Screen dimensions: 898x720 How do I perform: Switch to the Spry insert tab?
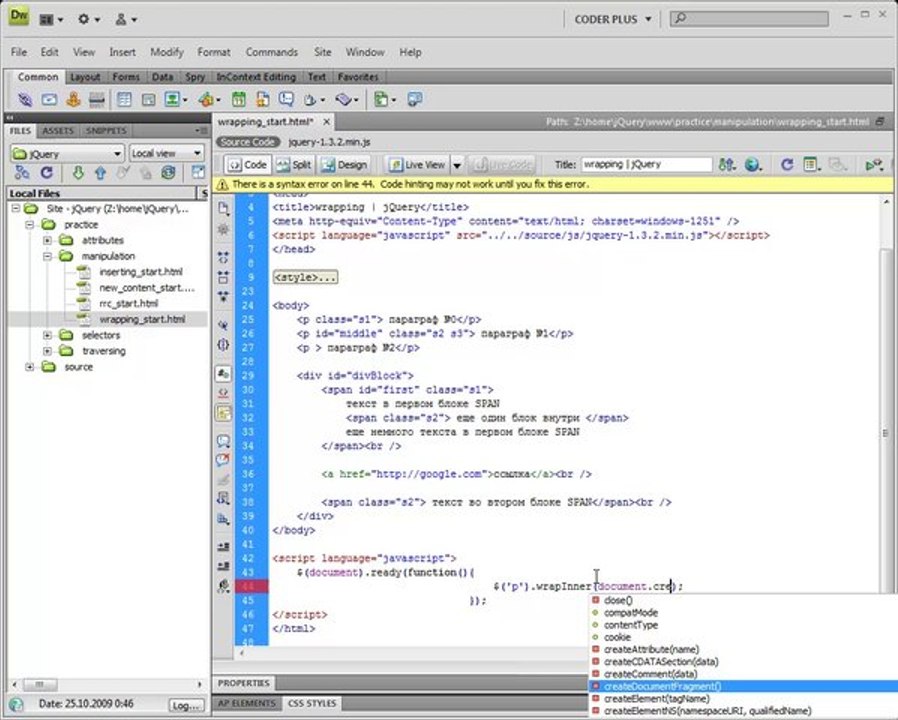195,77
